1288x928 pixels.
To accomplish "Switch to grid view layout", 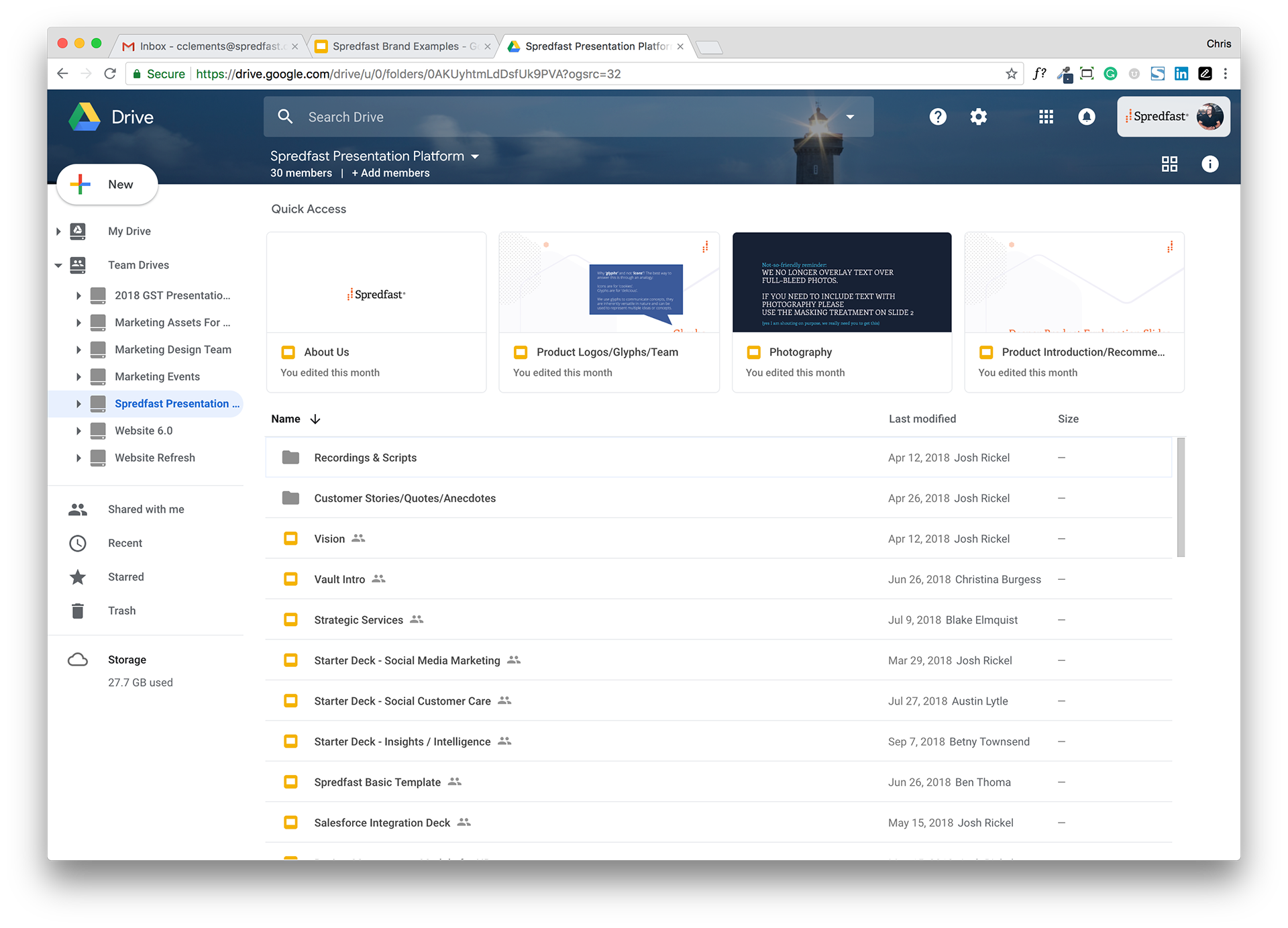I will point(1169,164).
